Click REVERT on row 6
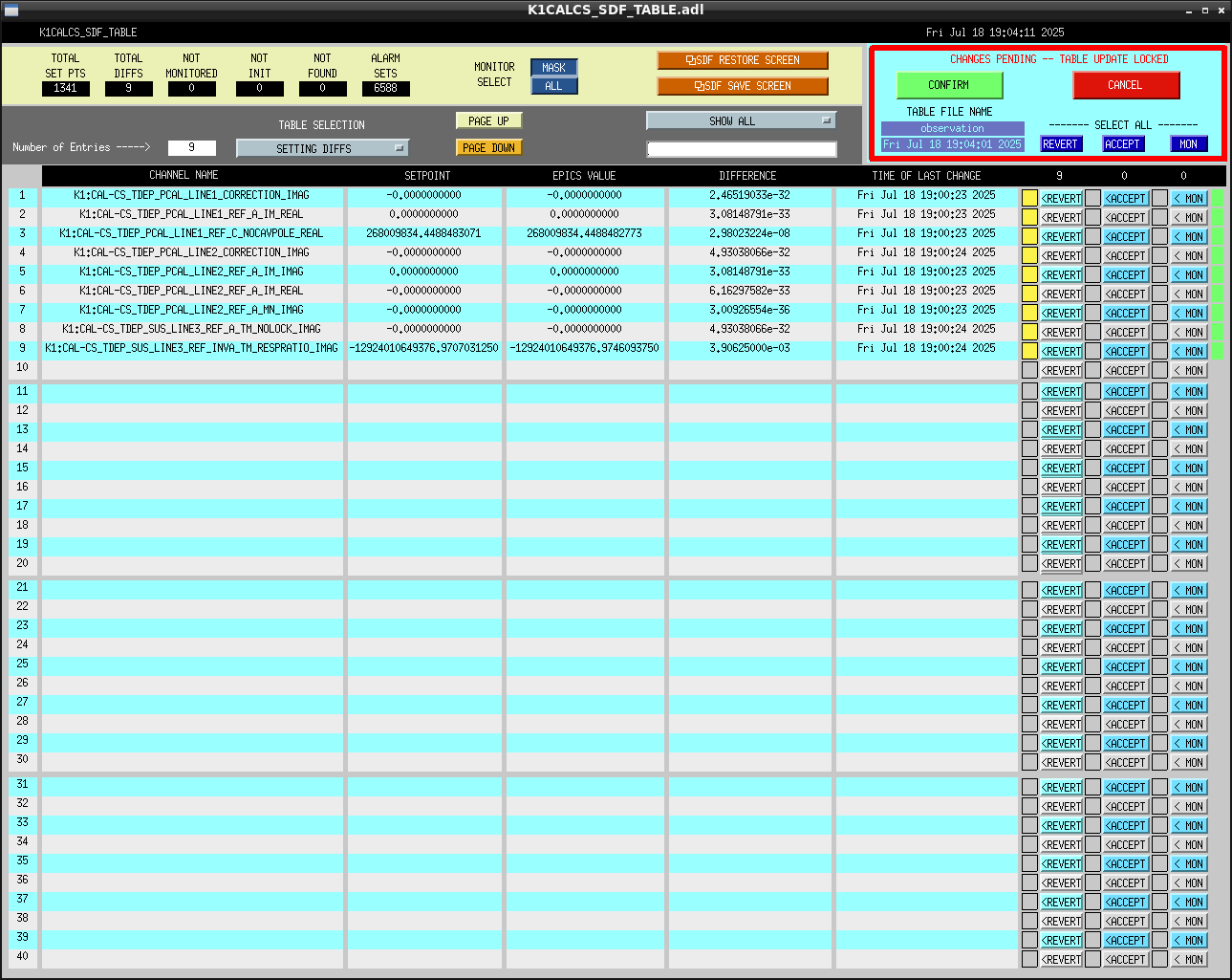The width and height of the screenshot is (1232, 980). pos(1061,294)
